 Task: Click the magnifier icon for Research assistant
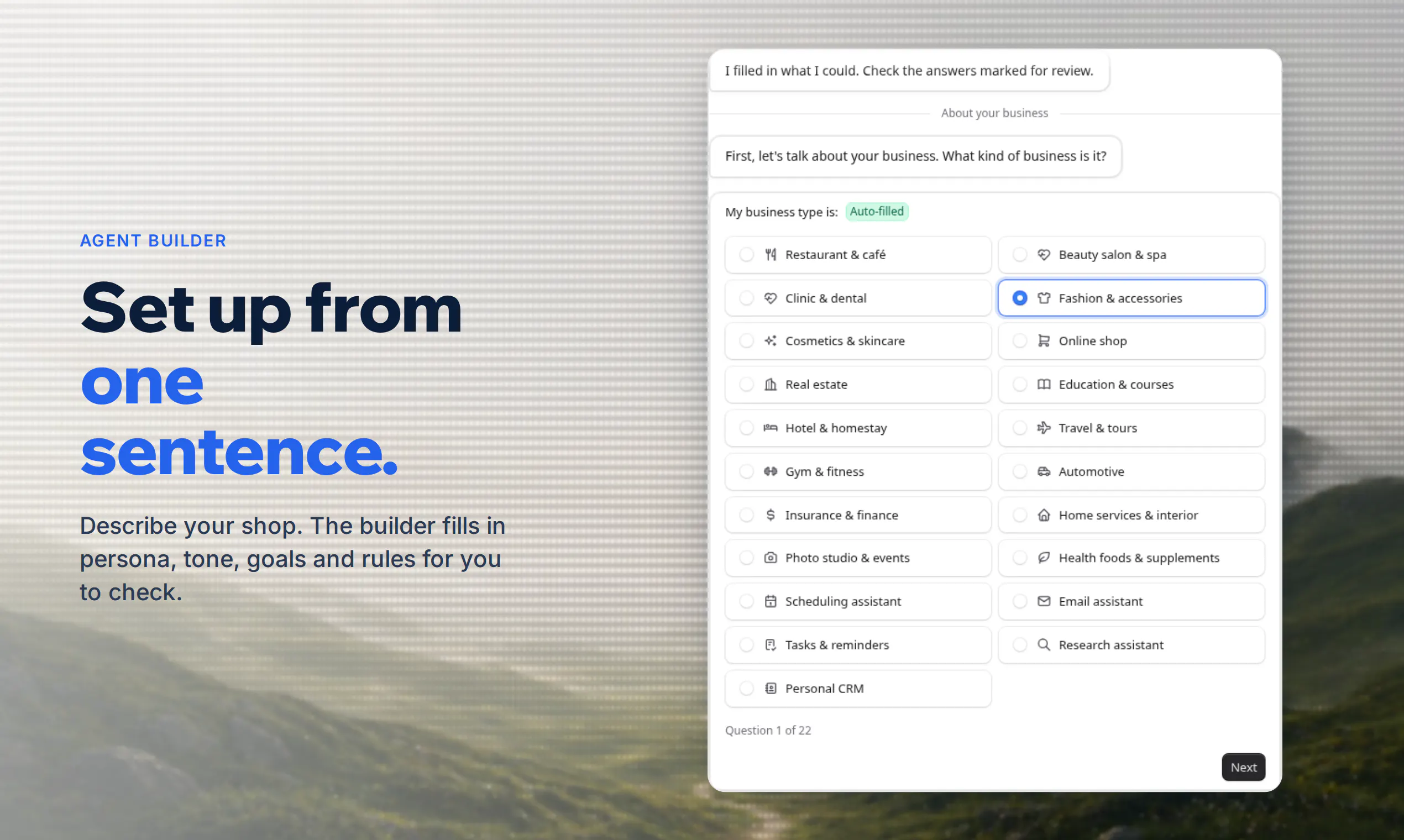(1044, 645)
